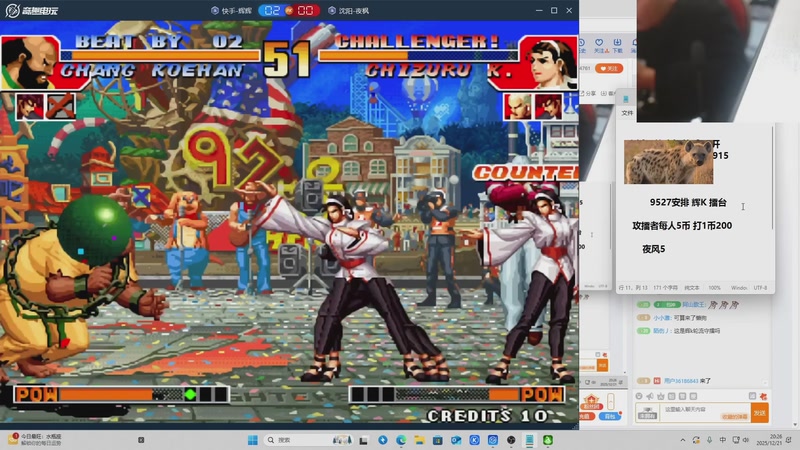The image size is (800, 450).
Task: Open Microsoft Store from the taskbar
Action: point(438,440)
